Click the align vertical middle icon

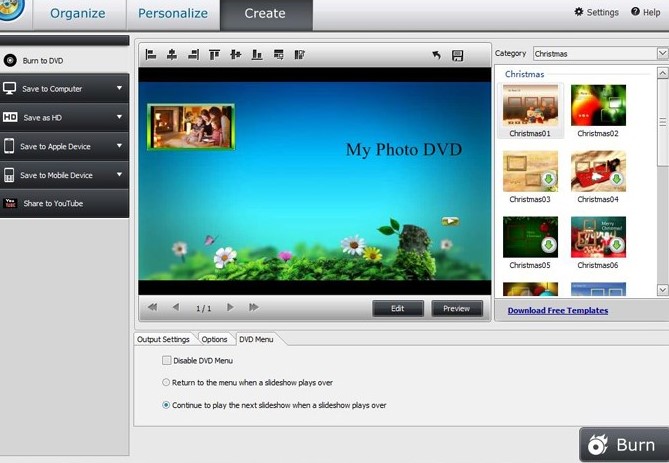(x=236, y=55)
